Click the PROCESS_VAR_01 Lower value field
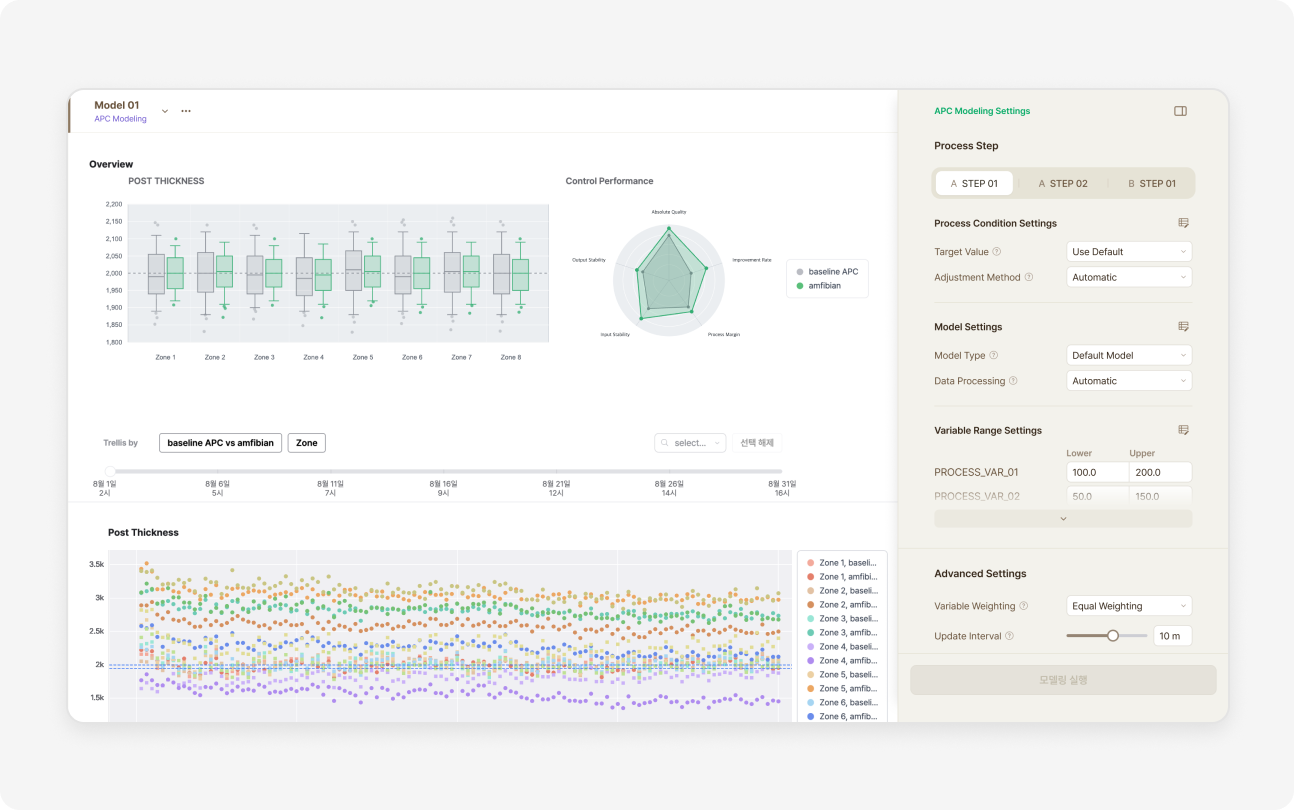The image size is (1294, 810). pos(1097,472)
